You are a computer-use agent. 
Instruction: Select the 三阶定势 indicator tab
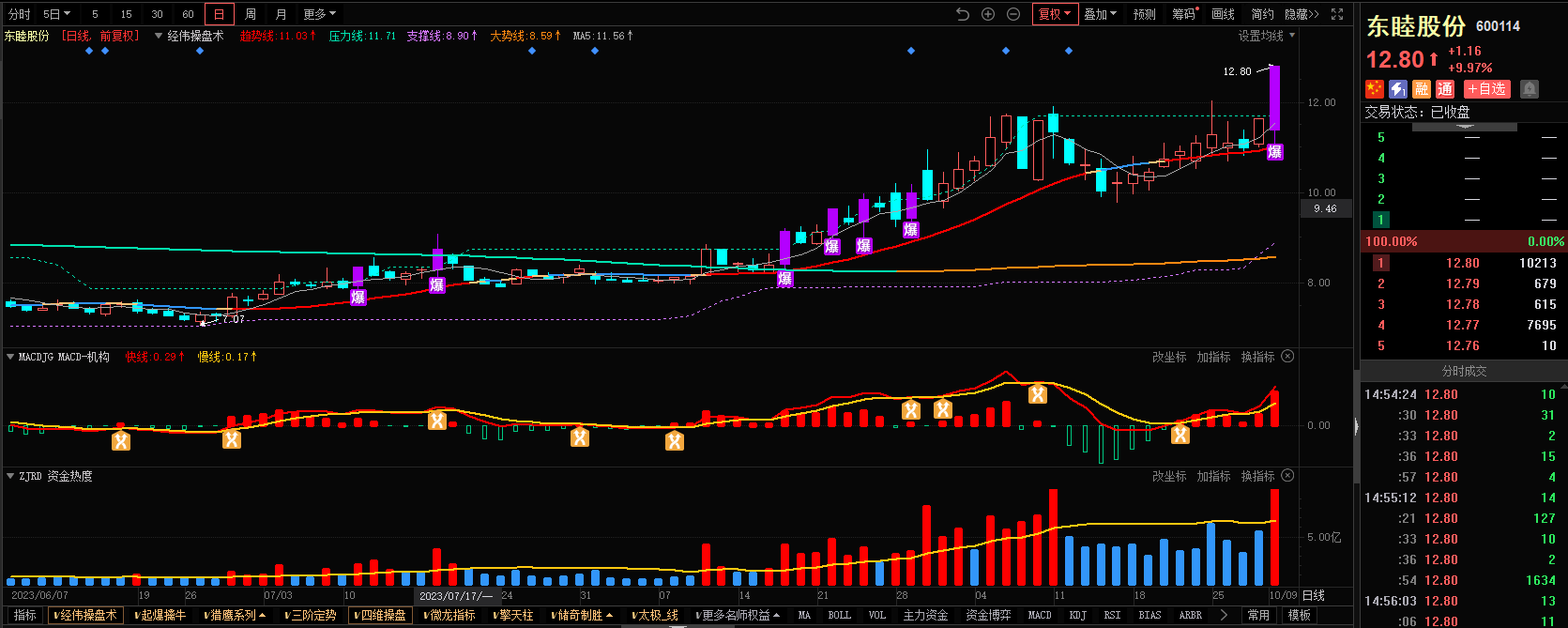312,616
